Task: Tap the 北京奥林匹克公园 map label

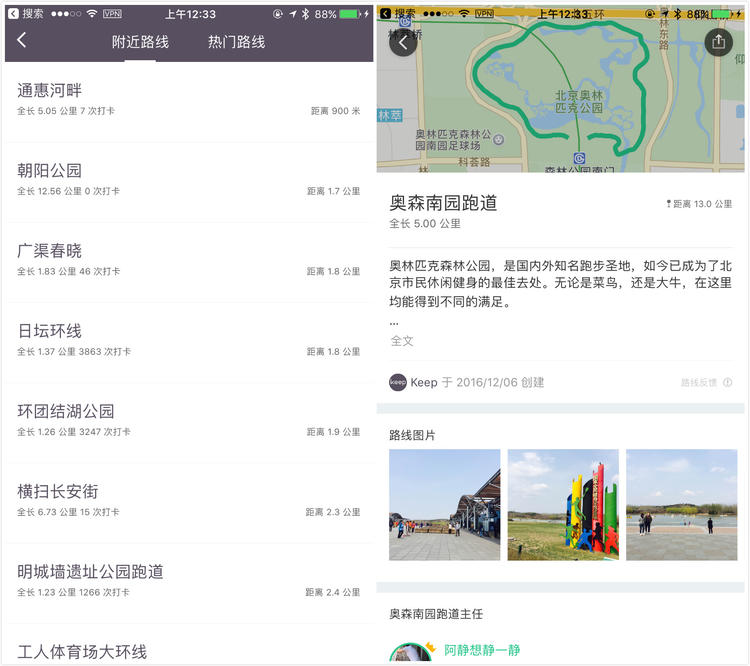Action: (x=579, y=101)
